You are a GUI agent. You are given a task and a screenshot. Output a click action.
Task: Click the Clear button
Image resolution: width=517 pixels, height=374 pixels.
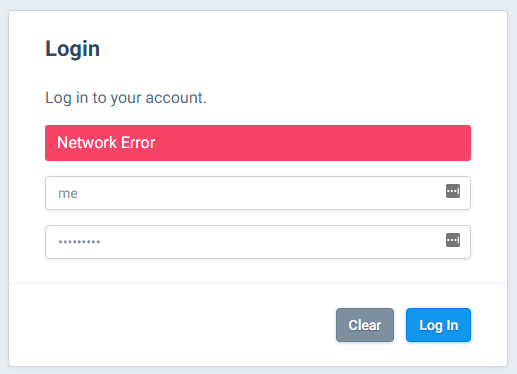pyautogui.click(x=365, y=325)
